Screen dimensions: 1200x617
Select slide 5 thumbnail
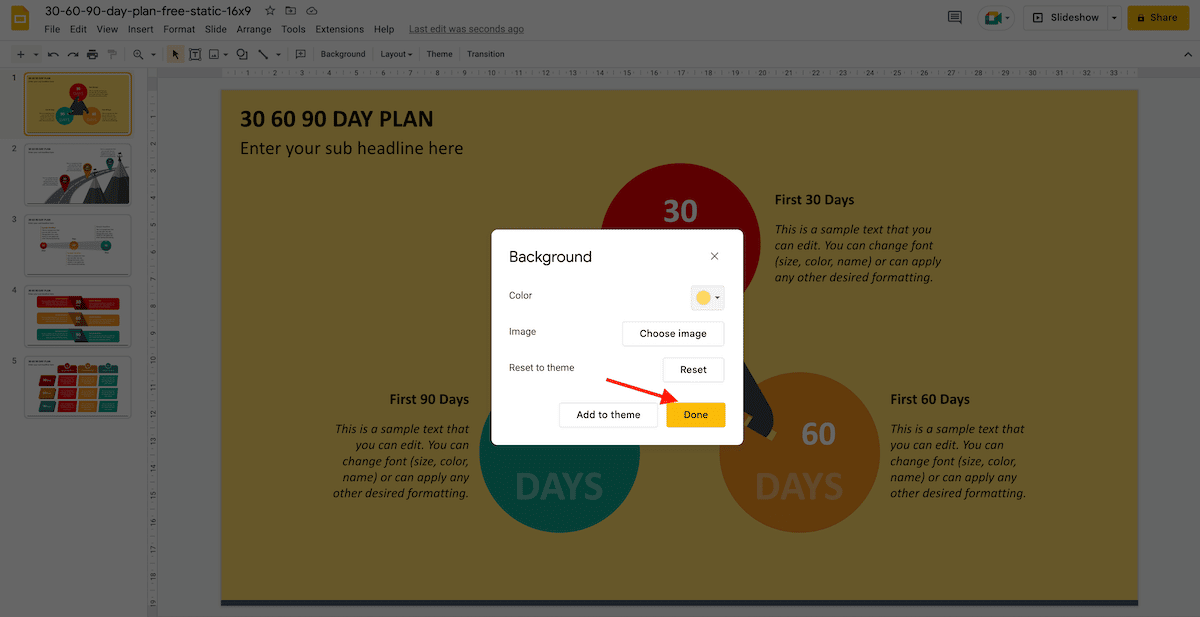click(x=78, y=387)
